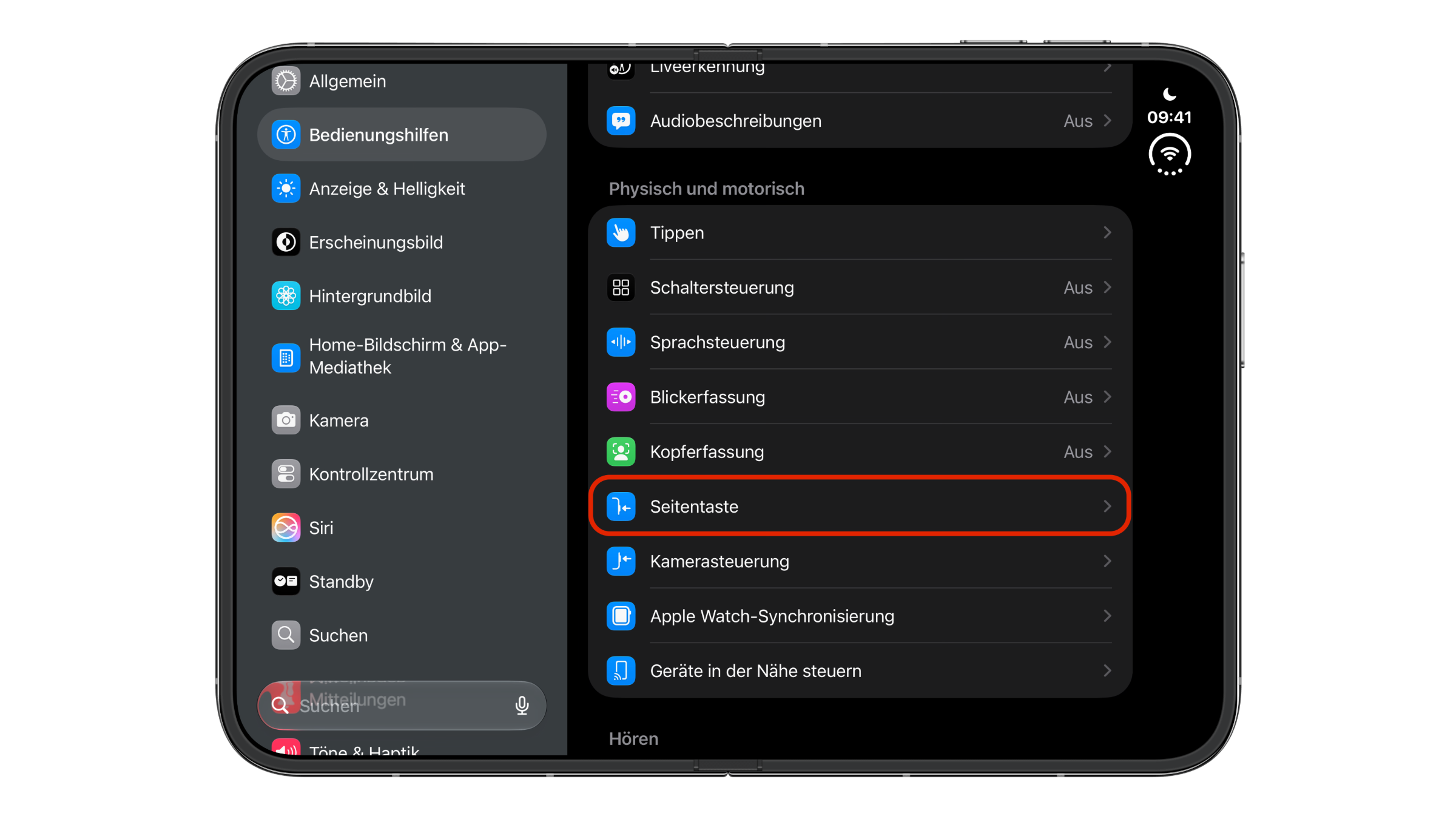Image resolution: width=1456 pixels, height=819 pixels.
Task: Tap the Wi-Fi status icon
Action: pyautogui.click(x=1170, y=155)
